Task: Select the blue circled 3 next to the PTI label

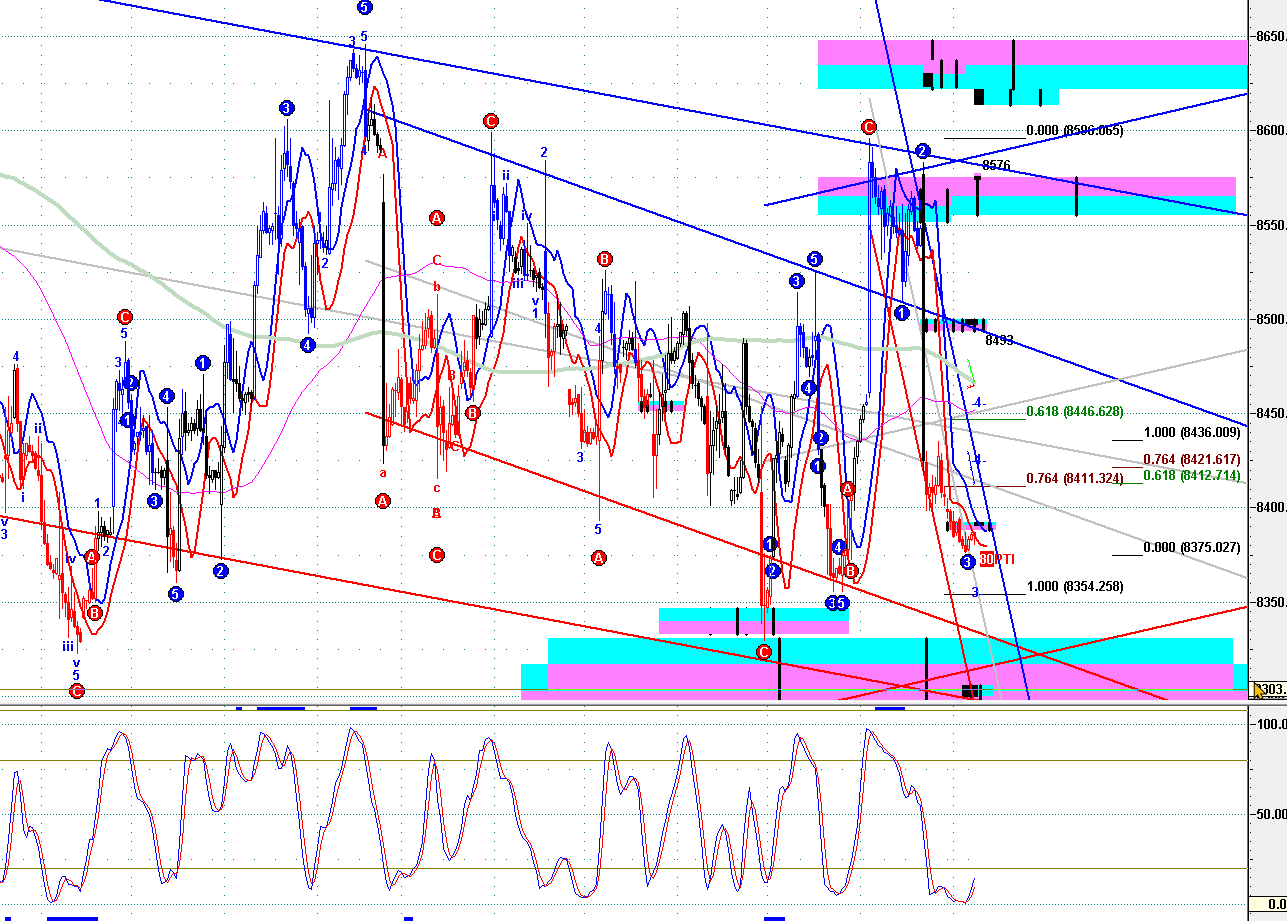Action: click(968, 562)
